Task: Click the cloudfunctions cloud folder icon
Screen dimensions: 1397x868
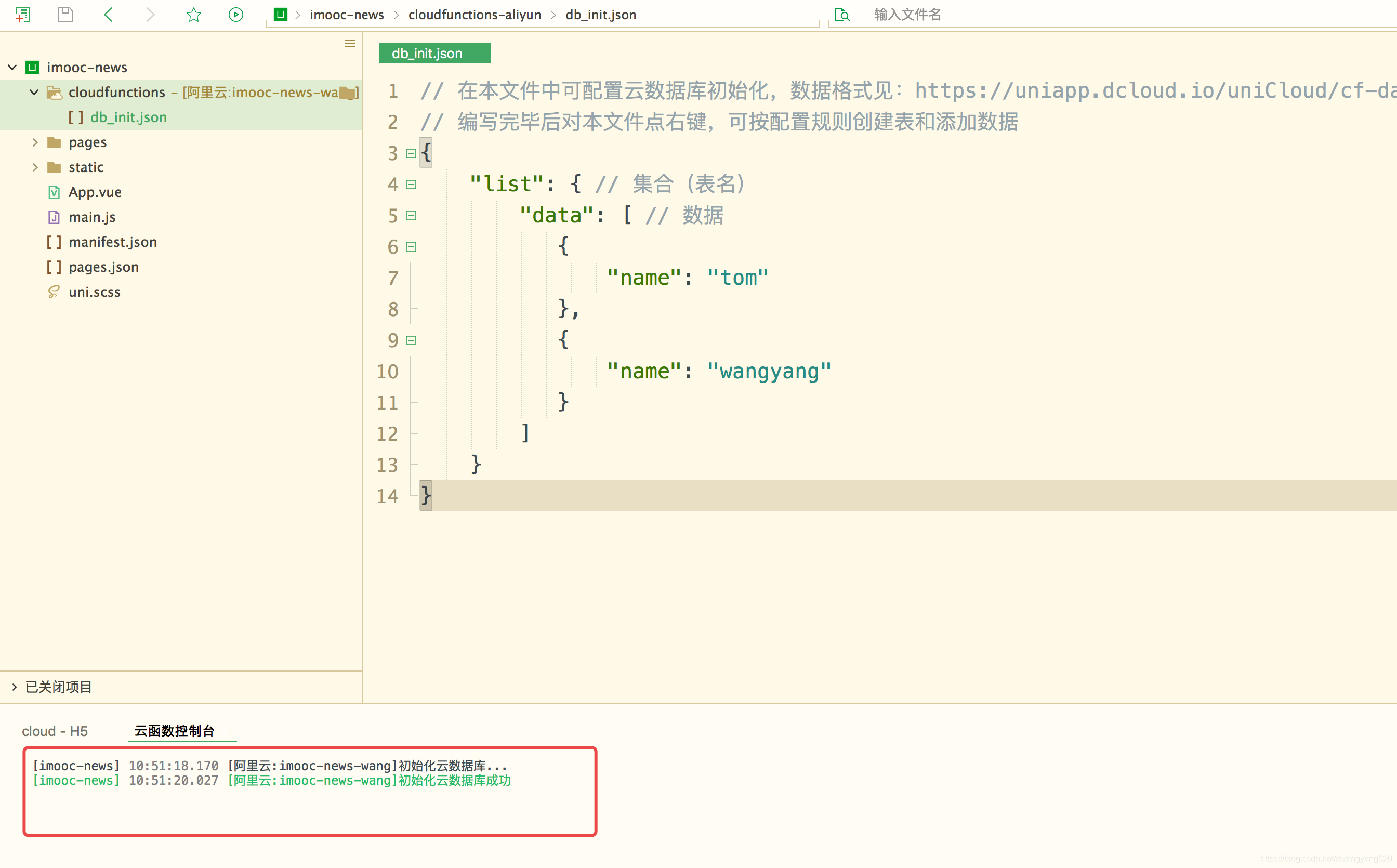Action: coord(54,92)
